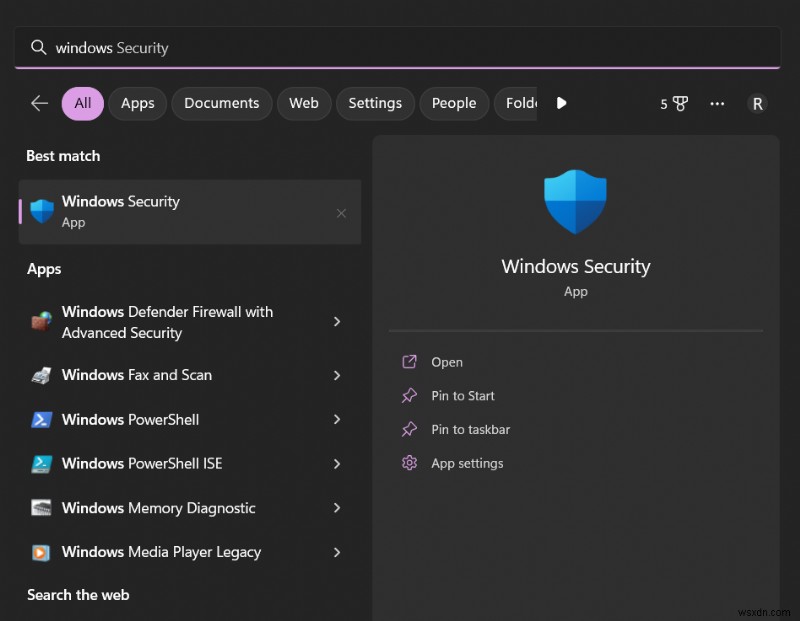Viewport: 800px width, 621px height.
Task: Click the Windows Security shield icon in results
Action: [42, 211]
